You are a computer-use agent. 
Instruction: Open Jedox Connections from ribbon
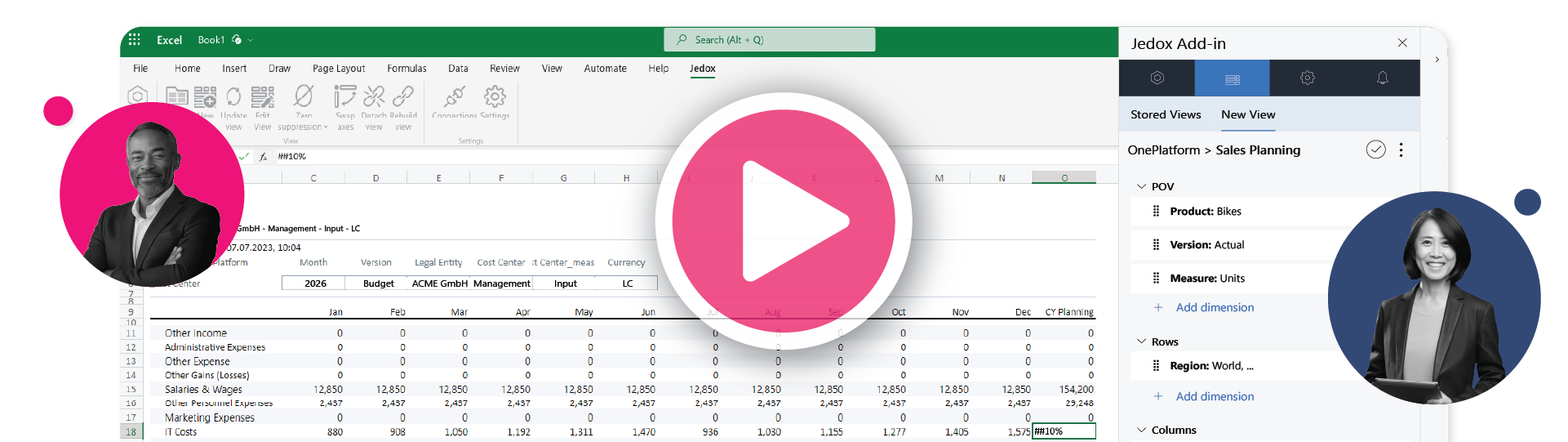(455, 96)
